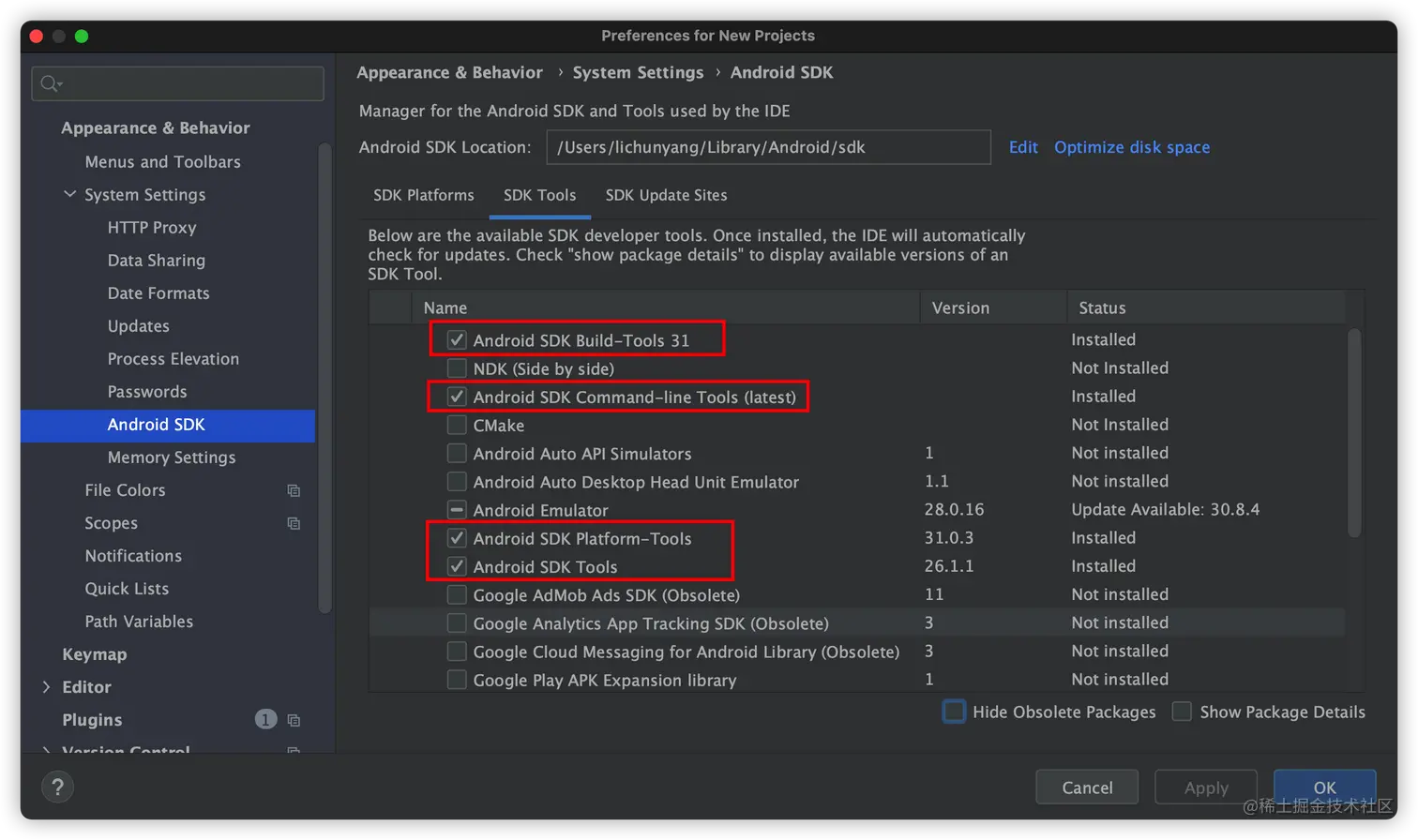Select Appearance & Behavior in sidebar
The image size is (1418, 840).
coord(156,127)
